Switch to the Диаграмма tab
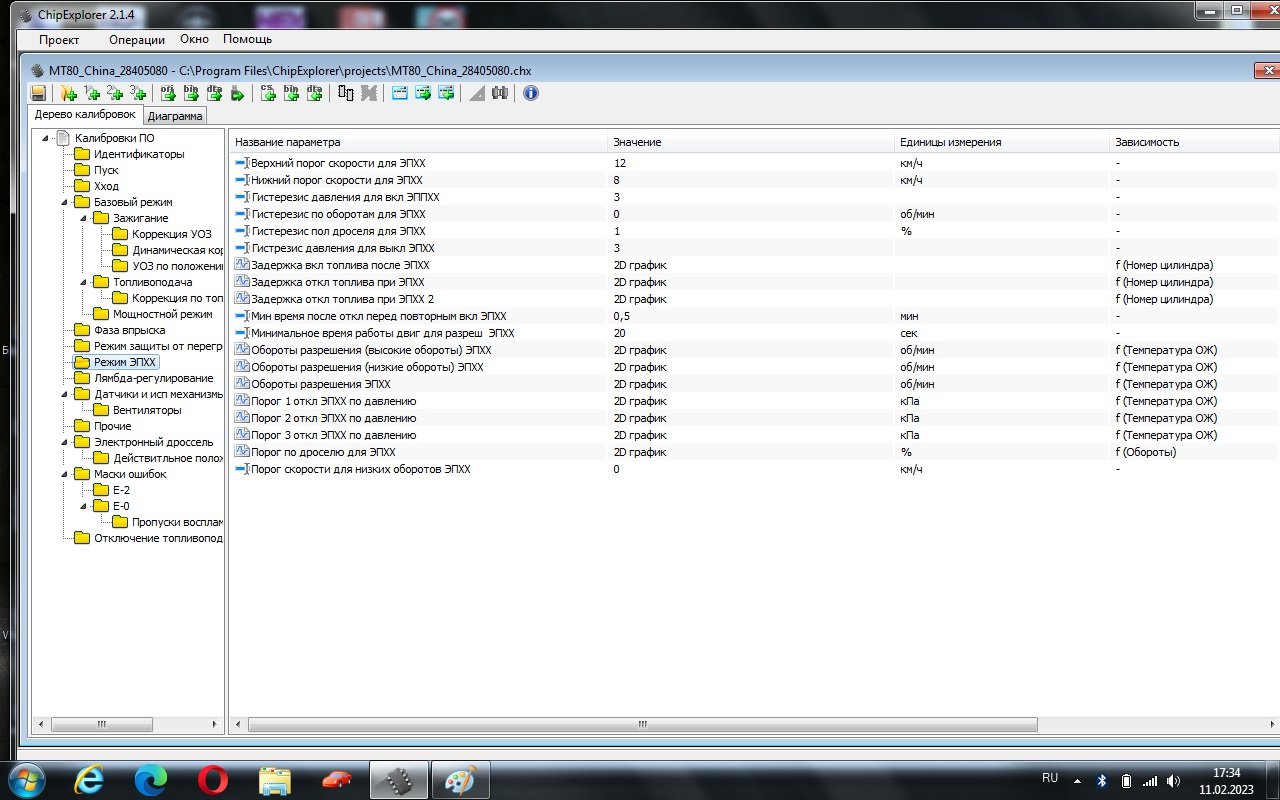 coord(175,116)
